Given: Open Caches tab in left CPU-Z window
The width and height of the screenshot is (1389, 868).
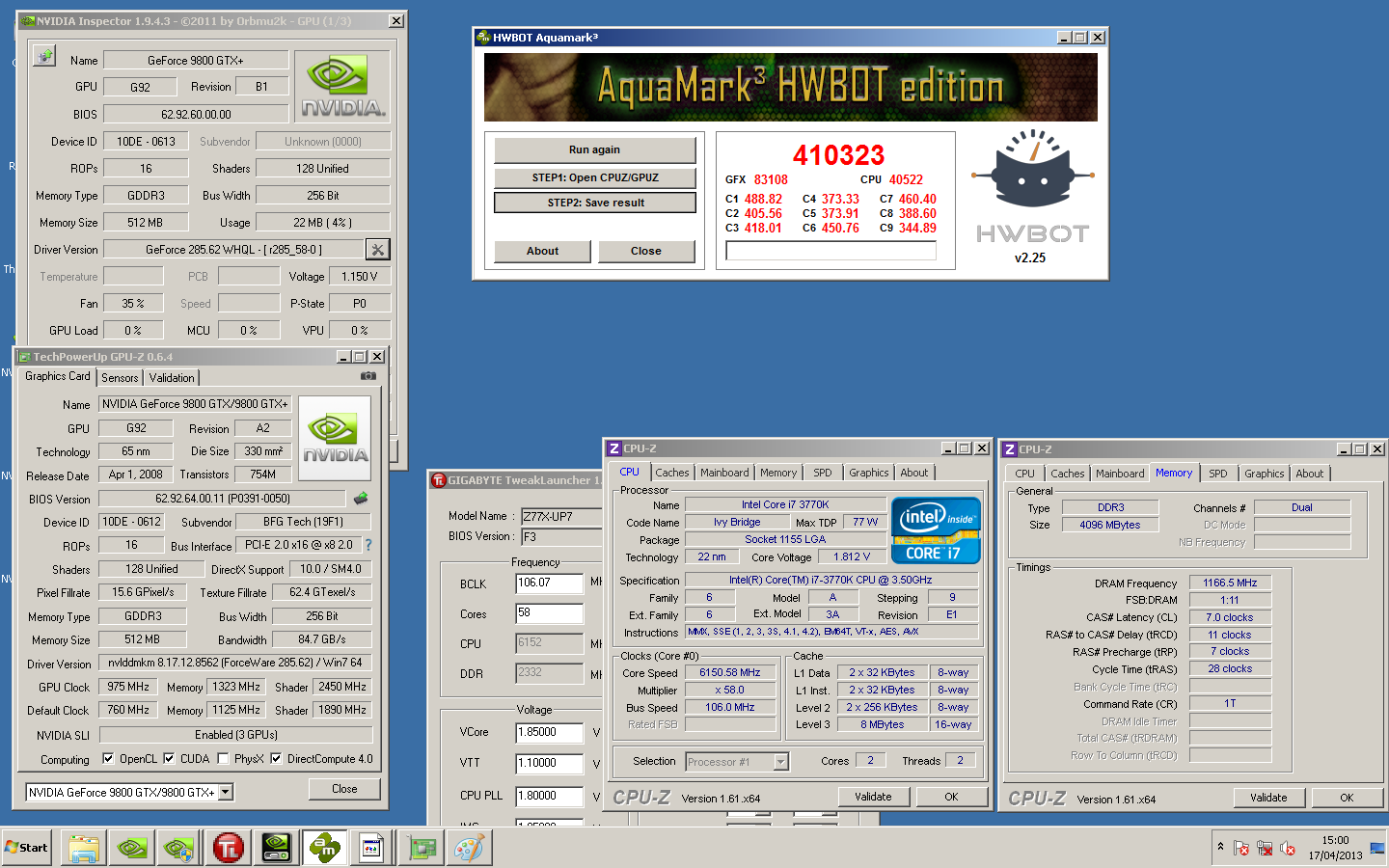Looking at the screenshot, I should click(672, 473).
